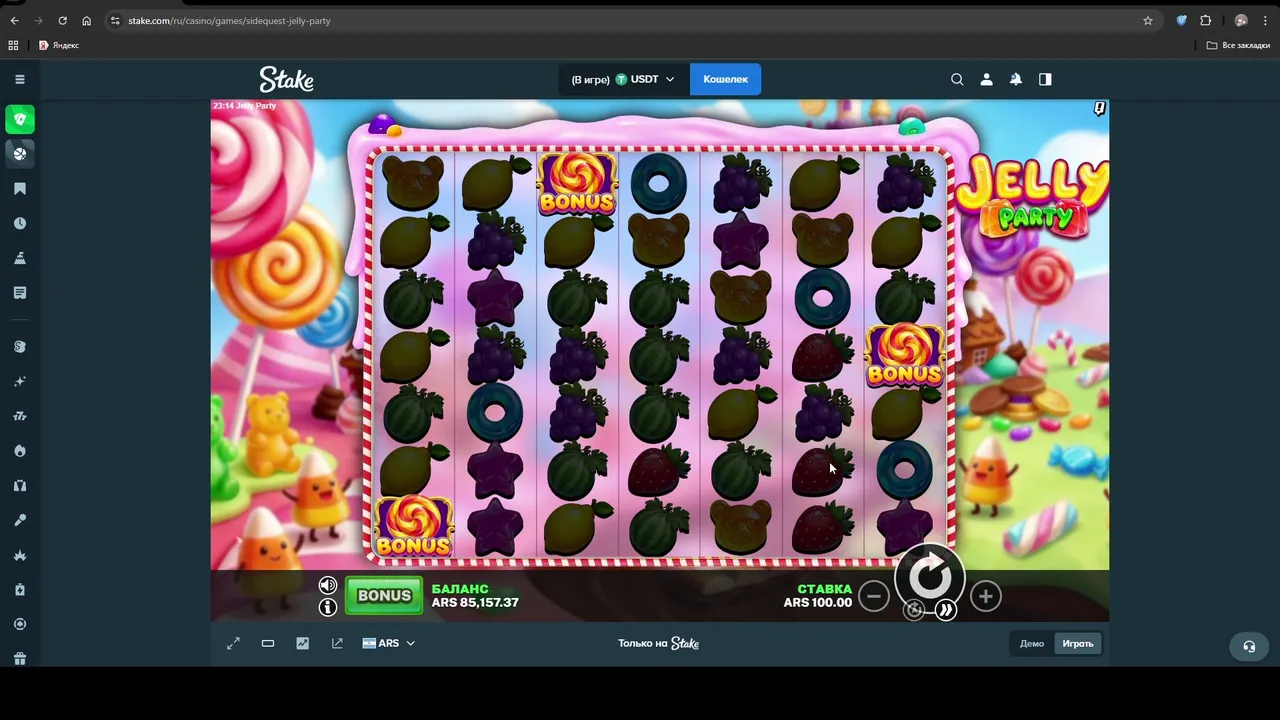Open the green Casino section icon
This screenshot has height=720, width=1280.
[x=20, y=119]
